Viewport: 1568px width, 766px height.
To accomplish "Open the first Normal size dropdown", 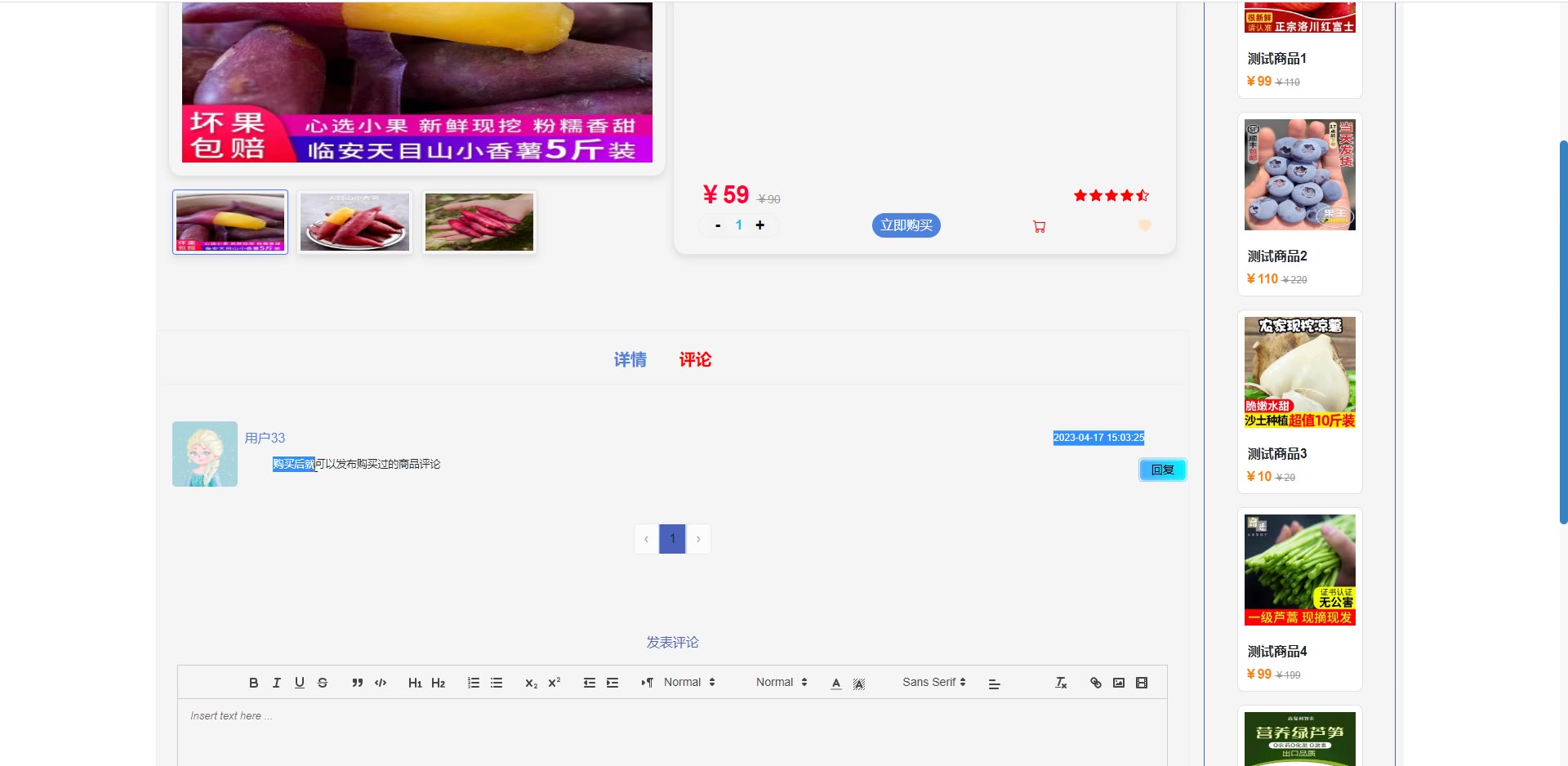I will click(689, 683).
